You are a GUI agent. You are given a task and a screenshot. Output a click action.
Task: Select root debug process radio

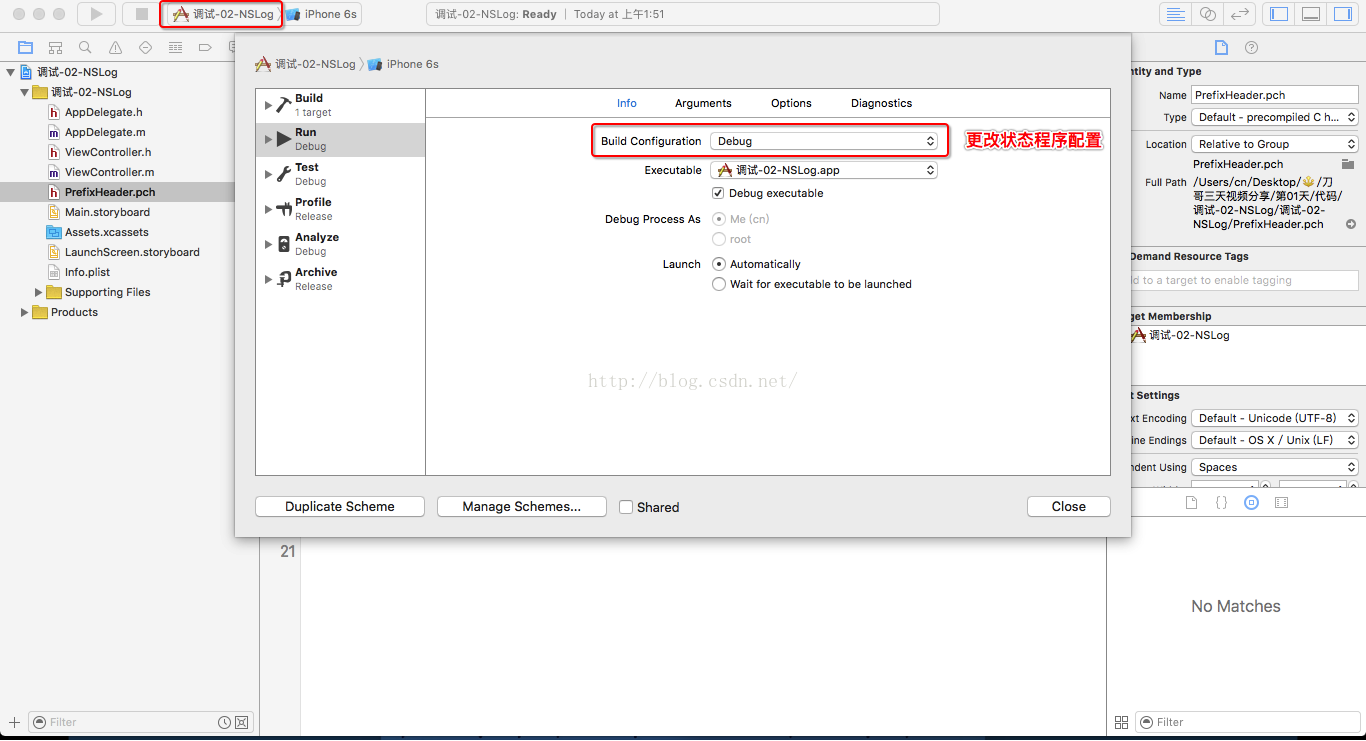point(719,239)
